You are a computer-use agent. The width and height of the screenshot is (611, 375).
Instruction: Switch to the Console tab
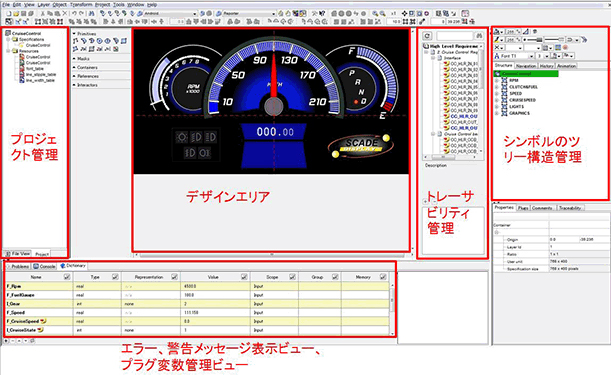click(x=44, y=266)
